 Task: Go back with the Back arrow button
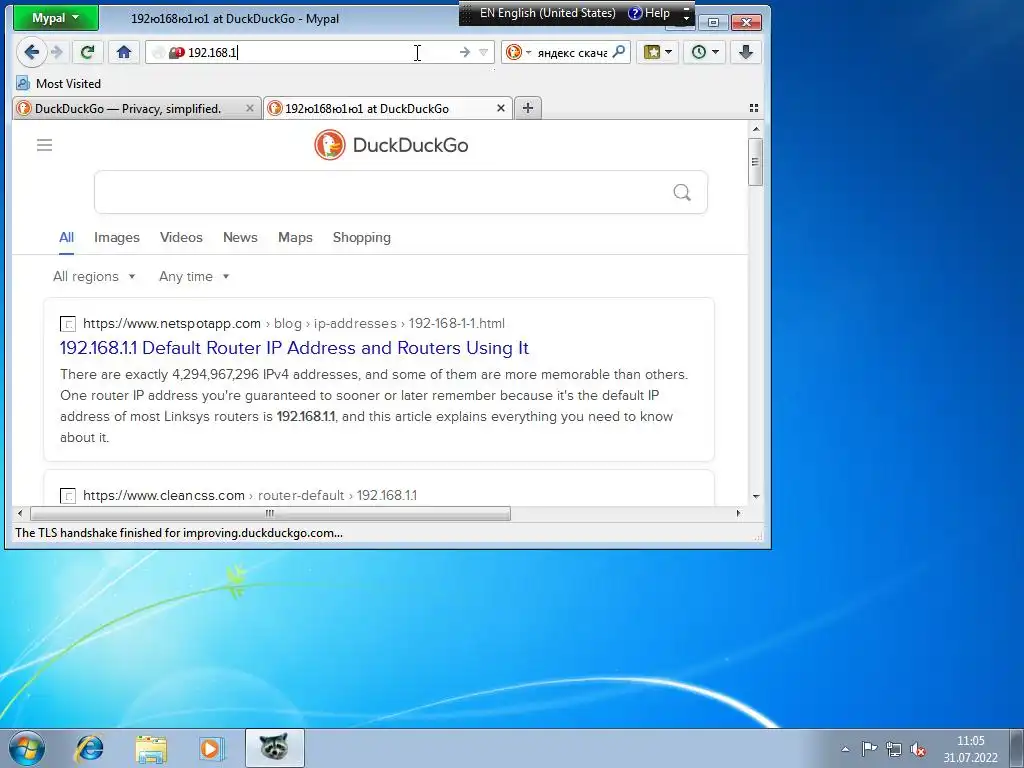pos(31,52)
